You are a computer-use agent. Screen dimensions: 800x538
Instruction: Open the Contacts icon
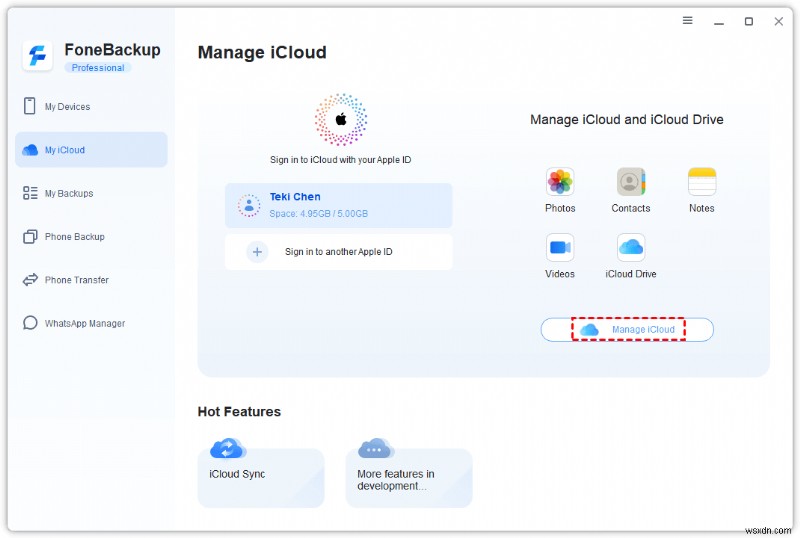tap(631, 182)
